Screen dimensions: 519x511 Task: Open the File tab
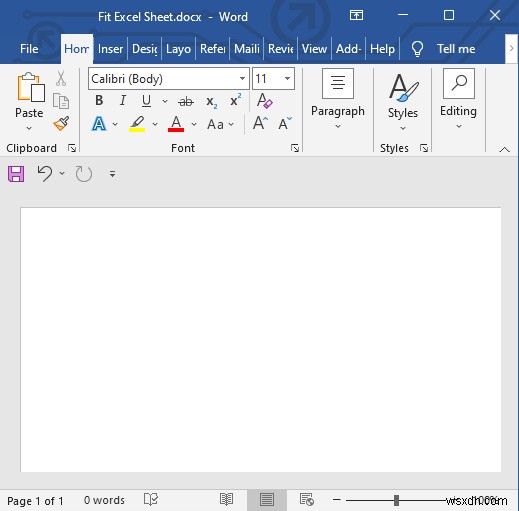(29, 49)
